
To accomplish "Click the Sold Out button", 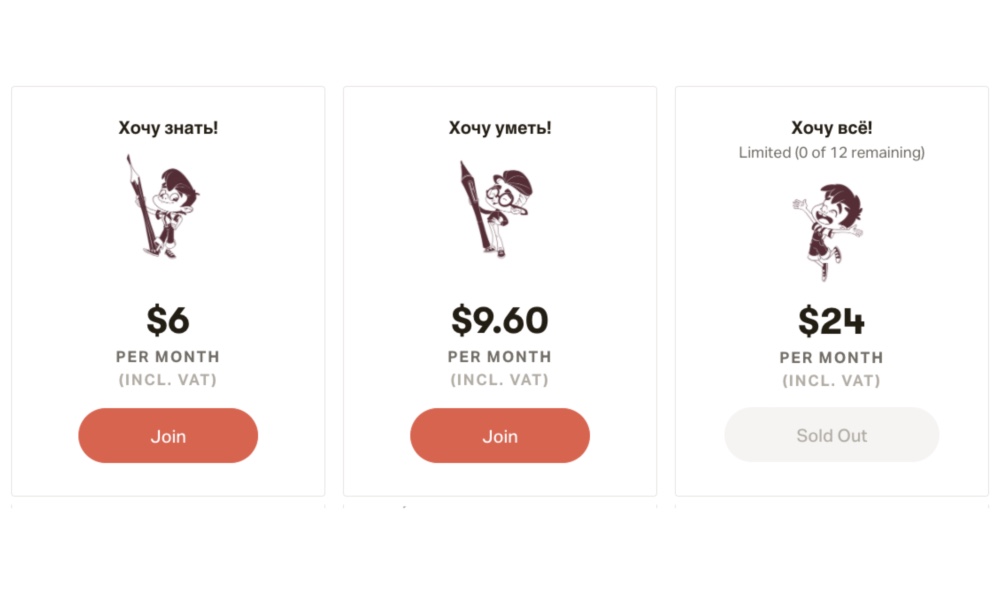I will point(832,435).
